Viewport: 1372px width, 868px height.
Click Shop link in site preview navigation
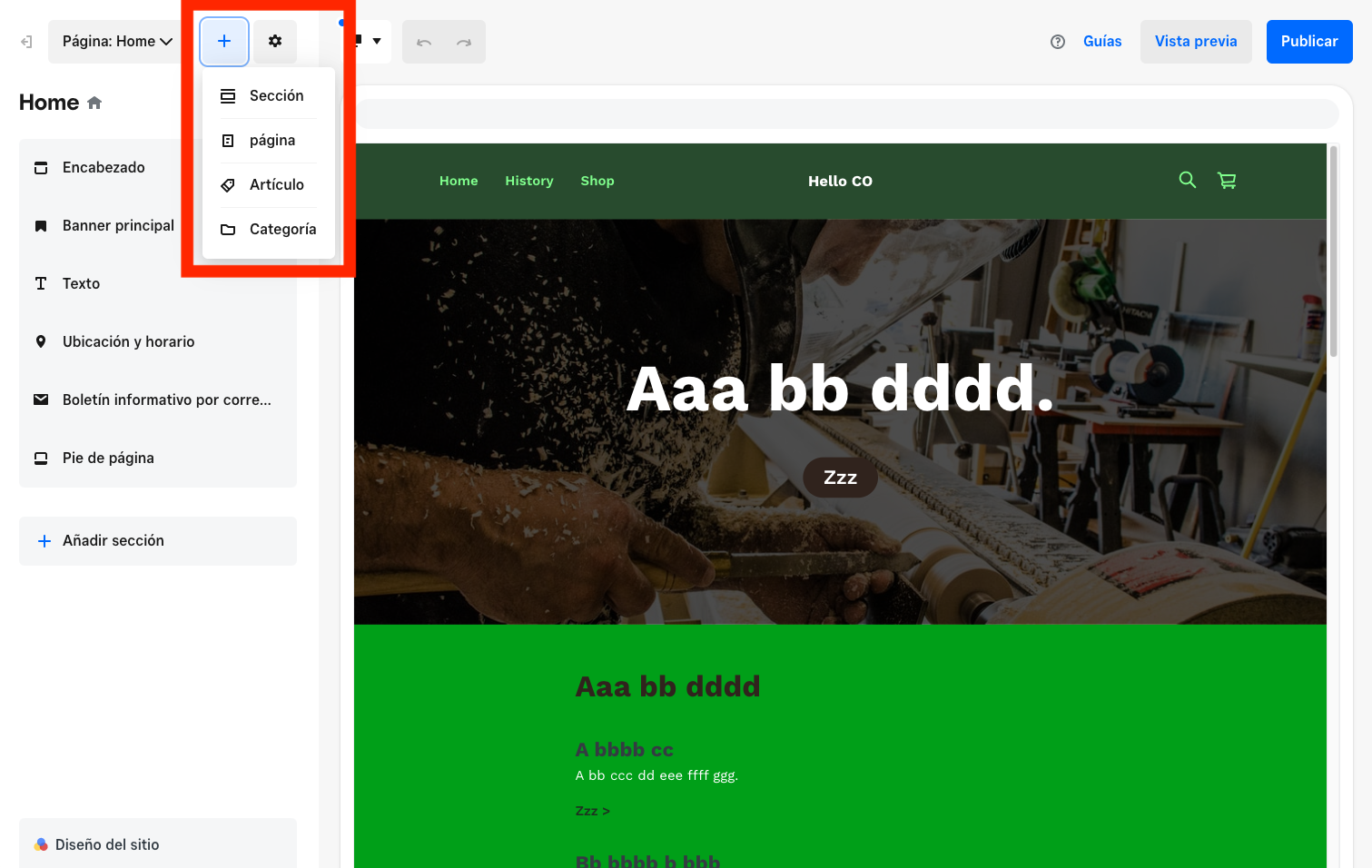(x=597, y=182)
